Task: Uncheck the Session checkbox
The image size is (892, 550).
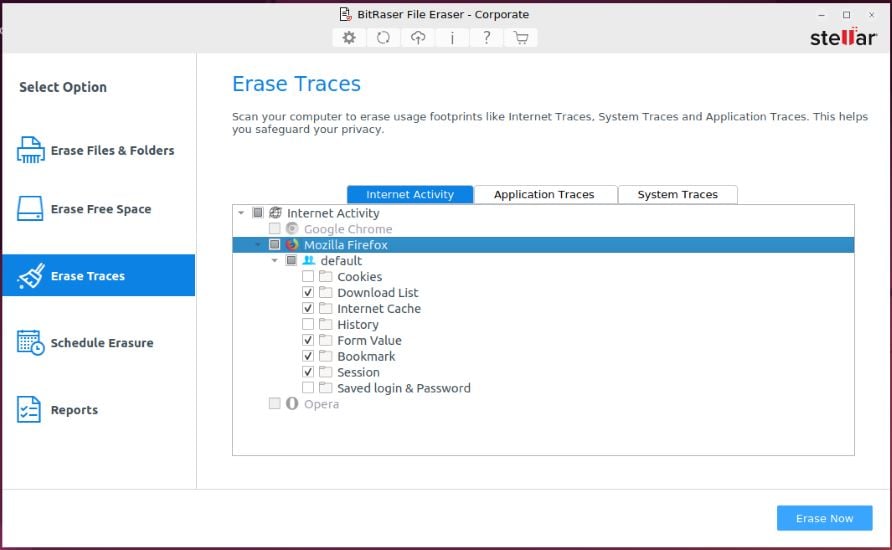Action: click(308, 372)
